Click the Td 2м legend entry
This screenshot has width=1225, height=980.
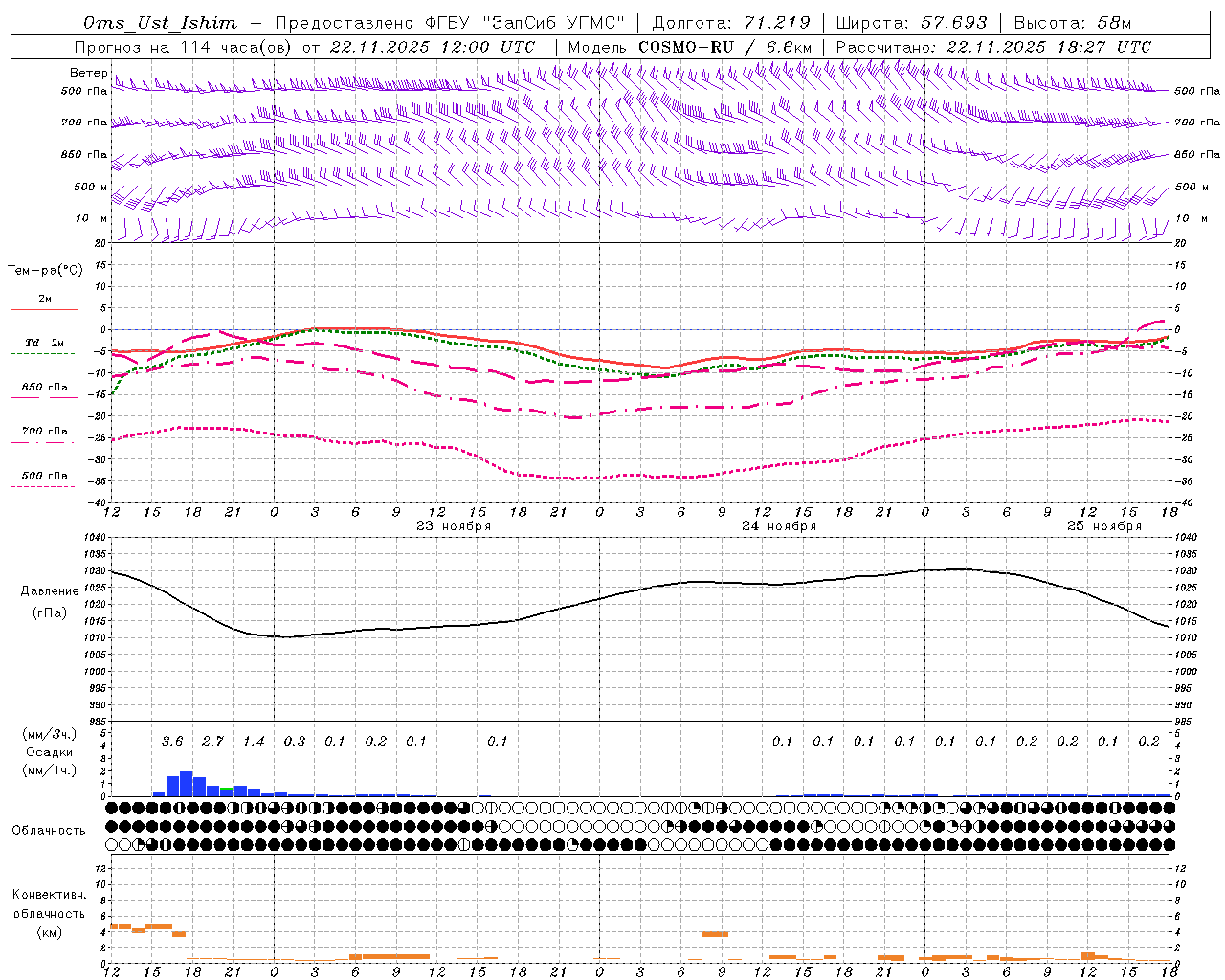[x=45, y=343]
